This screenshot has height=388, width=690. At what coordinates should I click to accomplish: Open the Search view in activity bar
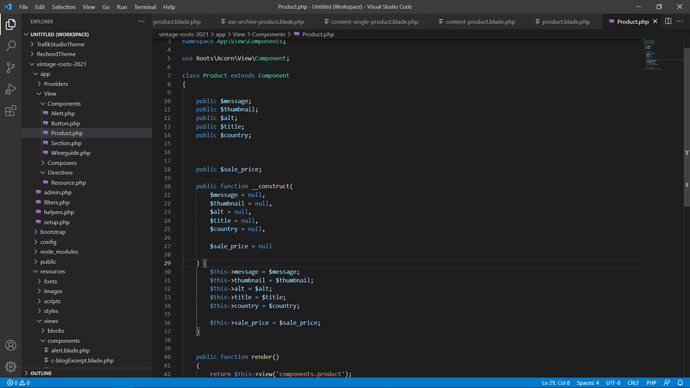pyautogui.click(x=11, y=46)
